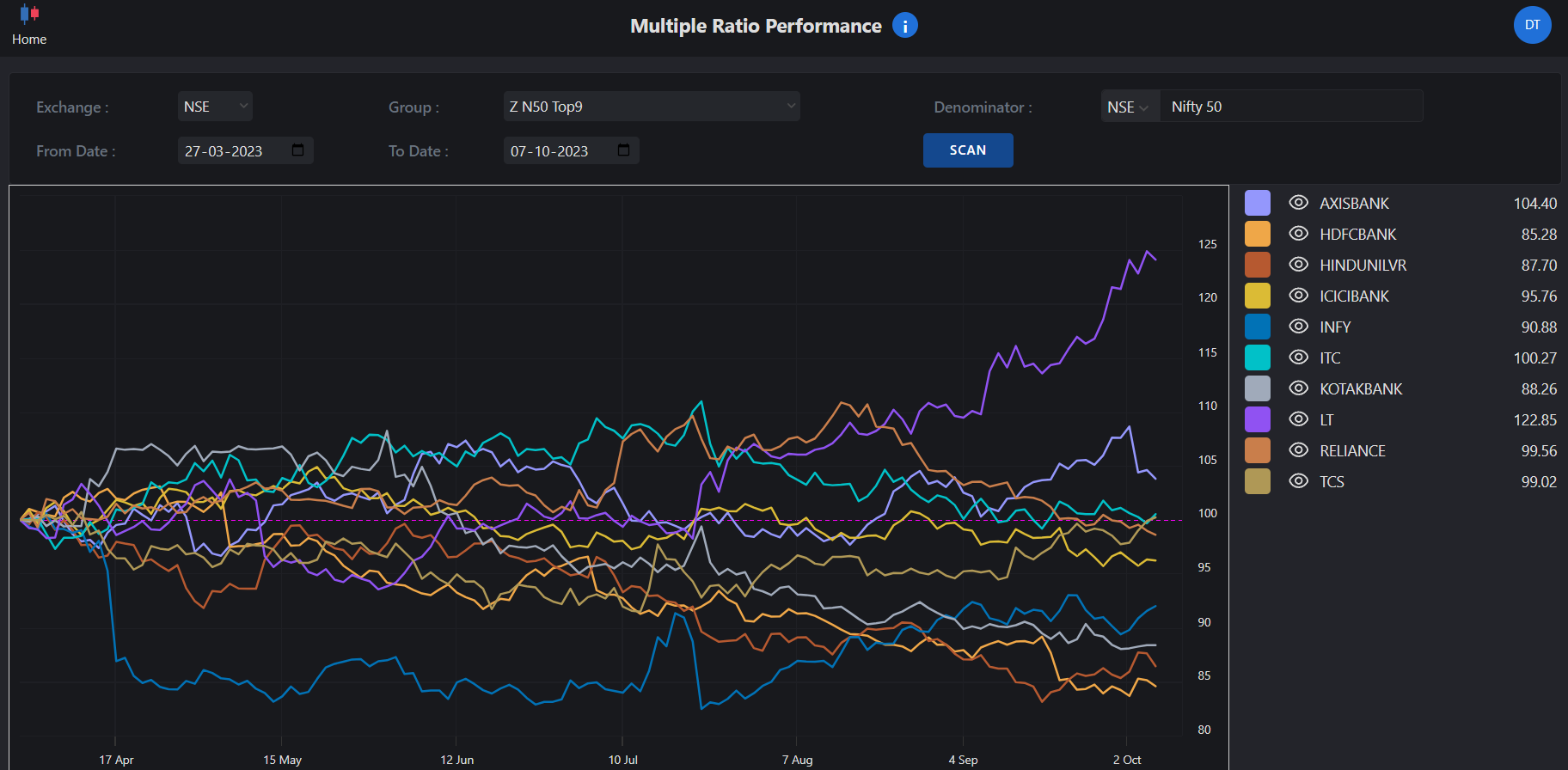Toggle ITC line visibility eye
The width and height of the screenshot is (1568, 770).
click(x=1298, y=357)
